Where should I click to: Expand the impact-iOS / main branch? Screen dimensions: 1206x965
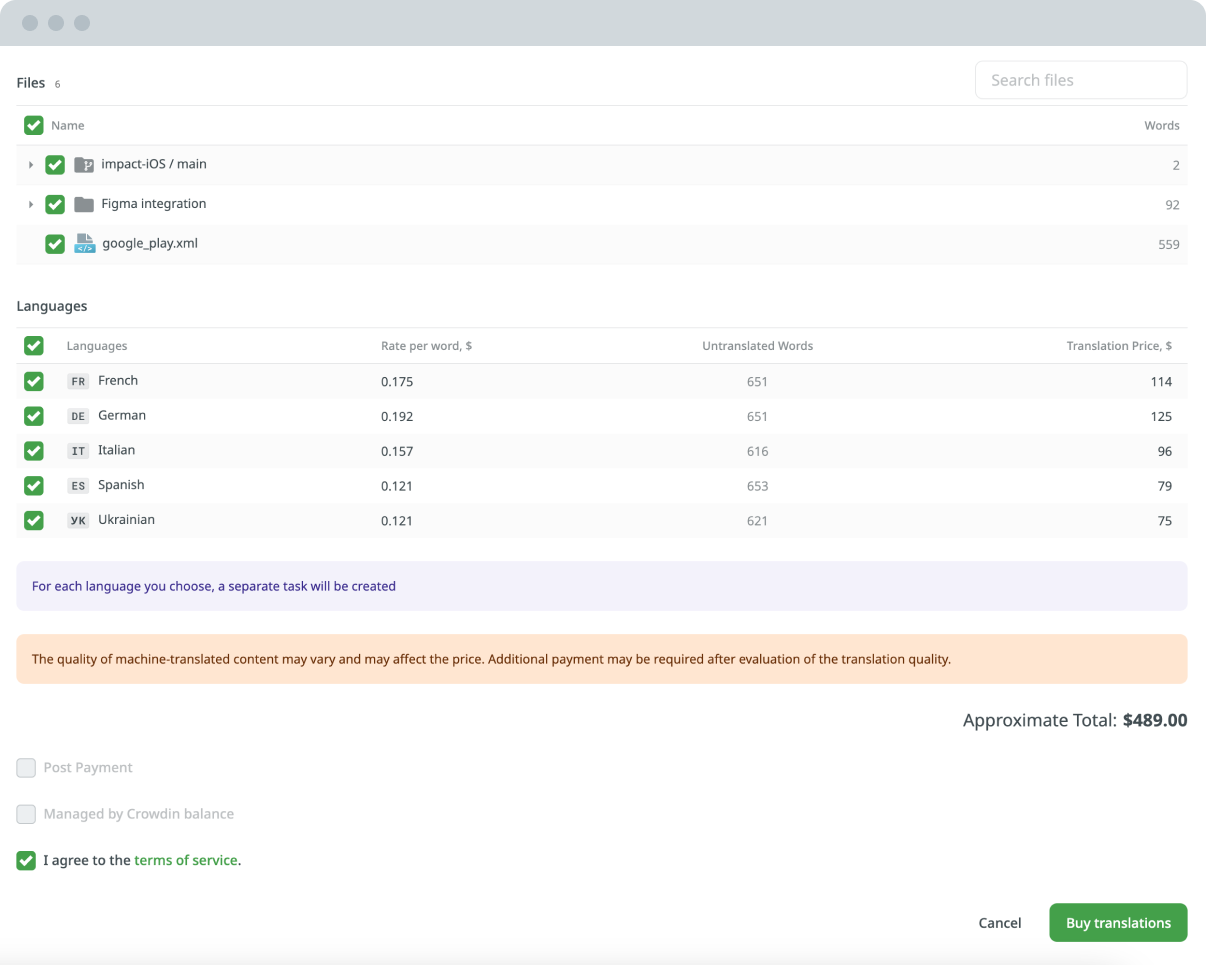pyautogui.click(x=31, y=165)
